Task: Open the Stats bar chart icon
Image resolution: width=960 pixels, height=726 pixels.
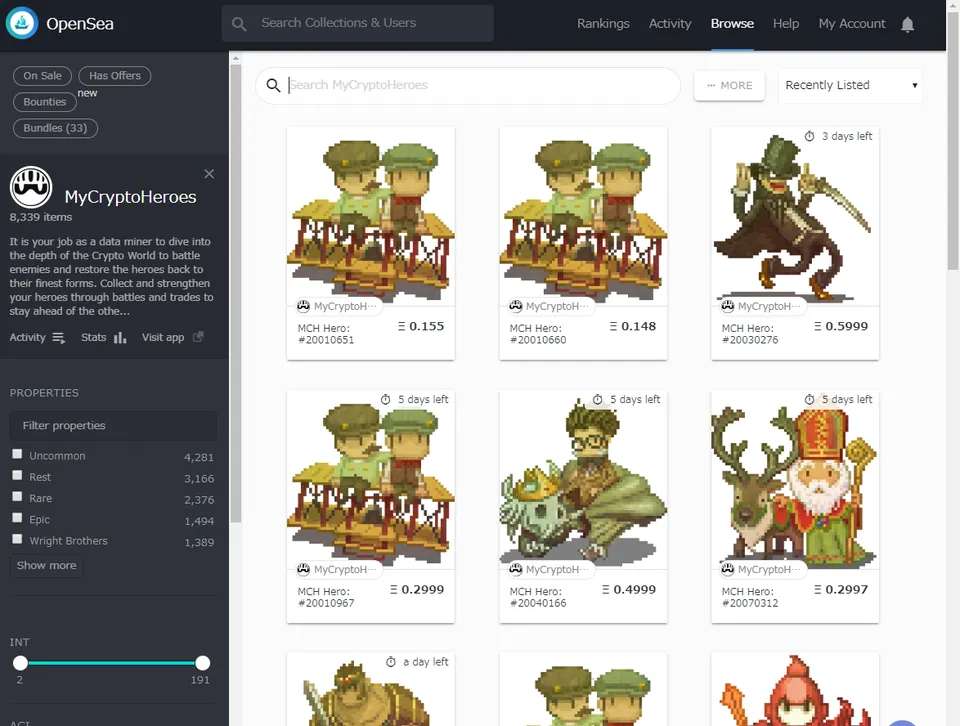Action: 120,337
